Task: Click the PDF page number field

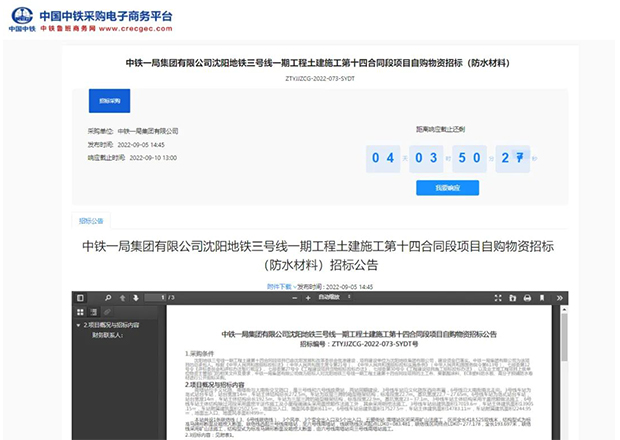Action: [x=155, y=298]
